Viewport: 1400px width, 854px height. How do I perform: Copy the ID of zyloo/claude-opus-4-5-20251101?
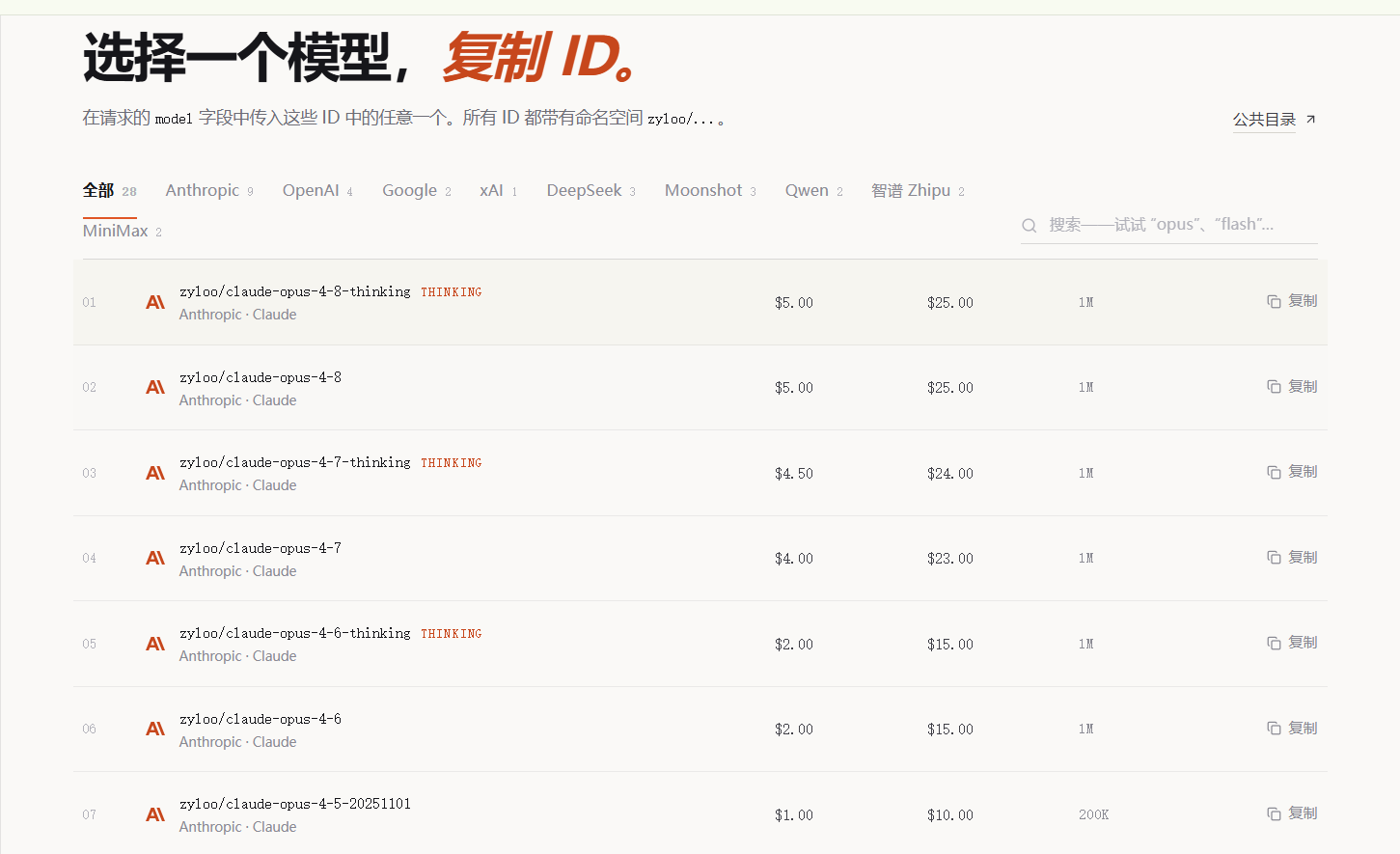[x=1292, y=813]
